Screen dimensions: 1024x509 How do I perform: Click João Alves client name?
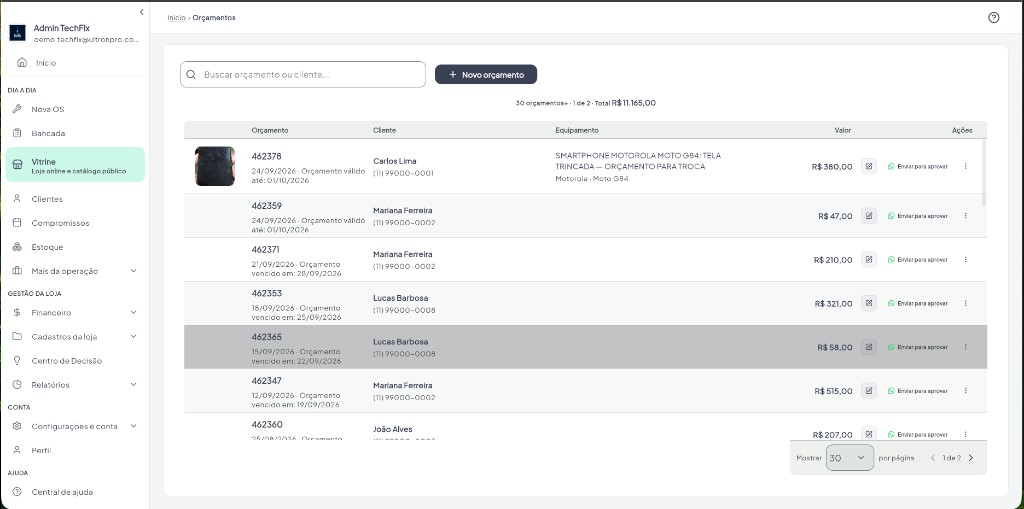pos(392,429)
